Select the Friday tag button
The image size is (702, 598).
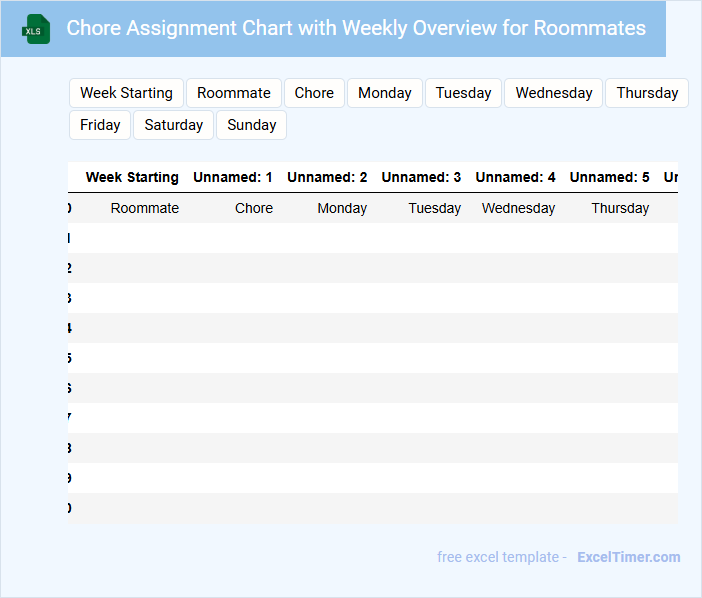[100, 125]
